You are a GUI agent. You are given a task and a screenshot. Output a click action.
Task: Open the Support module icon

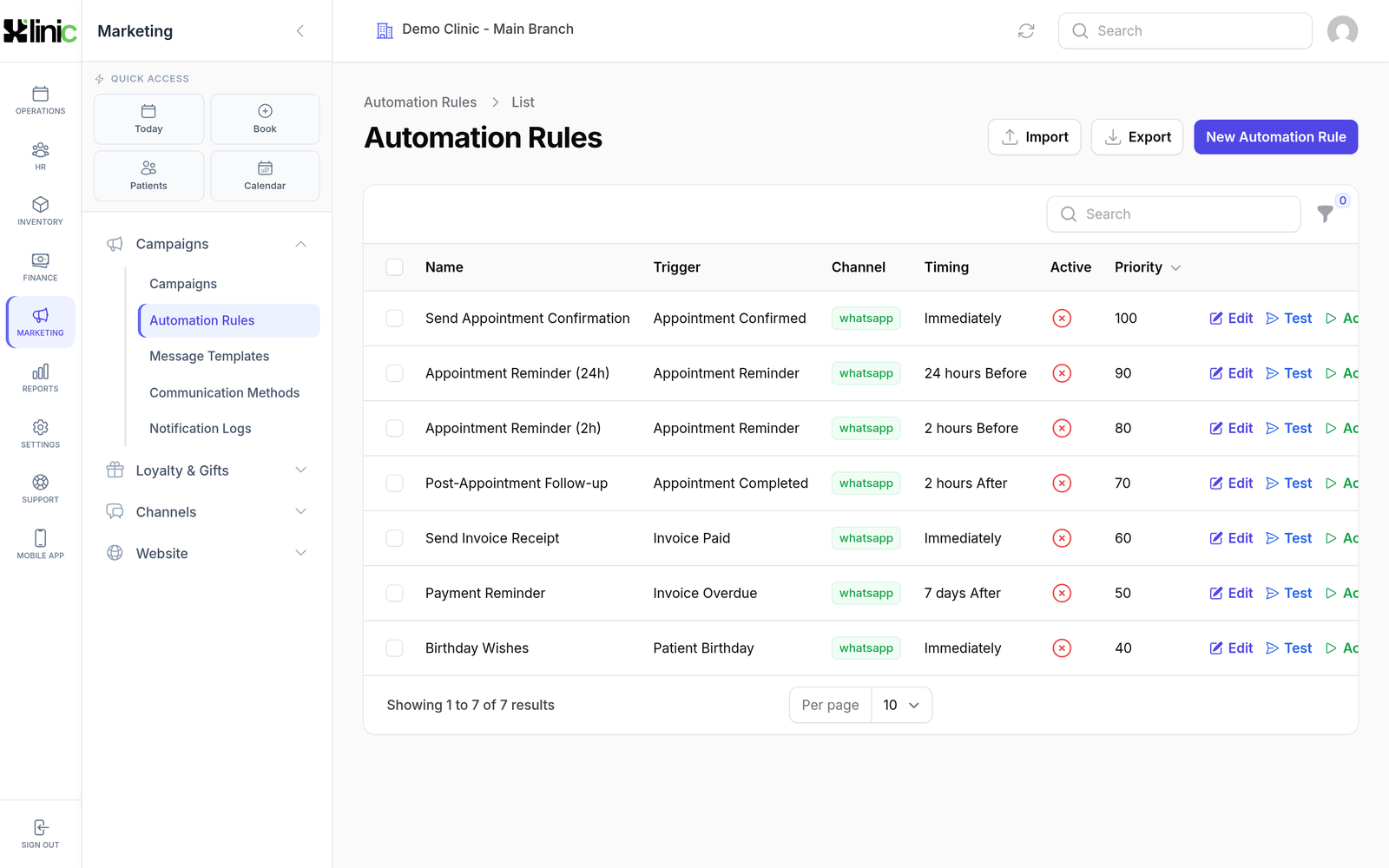pyautogui.click(x=40, y=489)
